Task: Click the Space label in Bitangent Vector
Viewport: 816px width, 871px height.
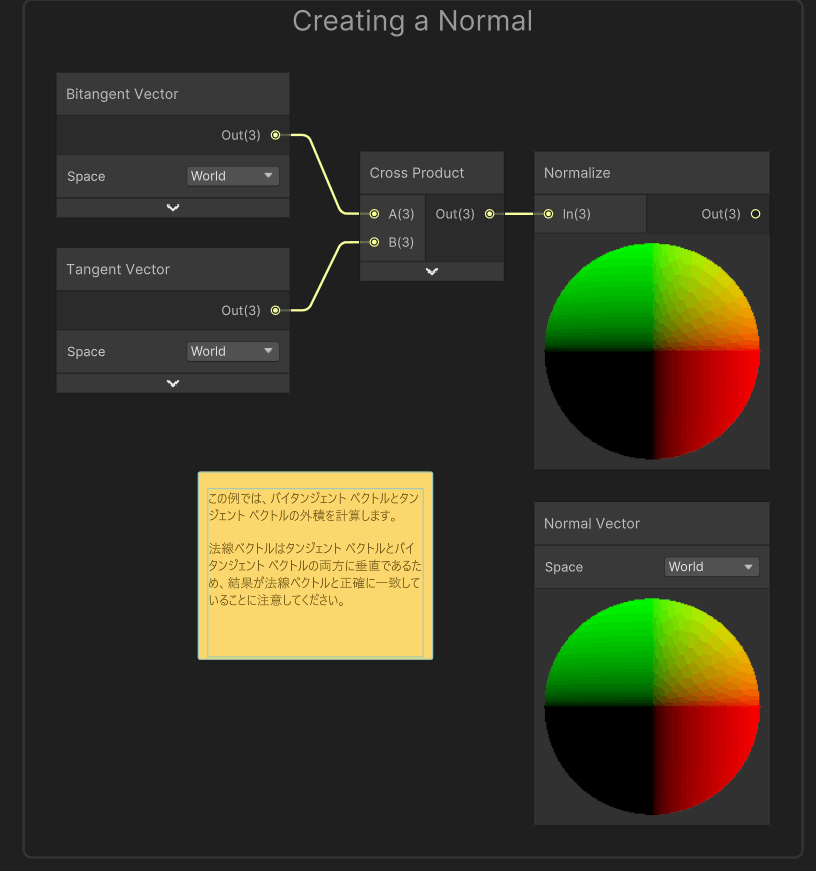Action: 86,176
